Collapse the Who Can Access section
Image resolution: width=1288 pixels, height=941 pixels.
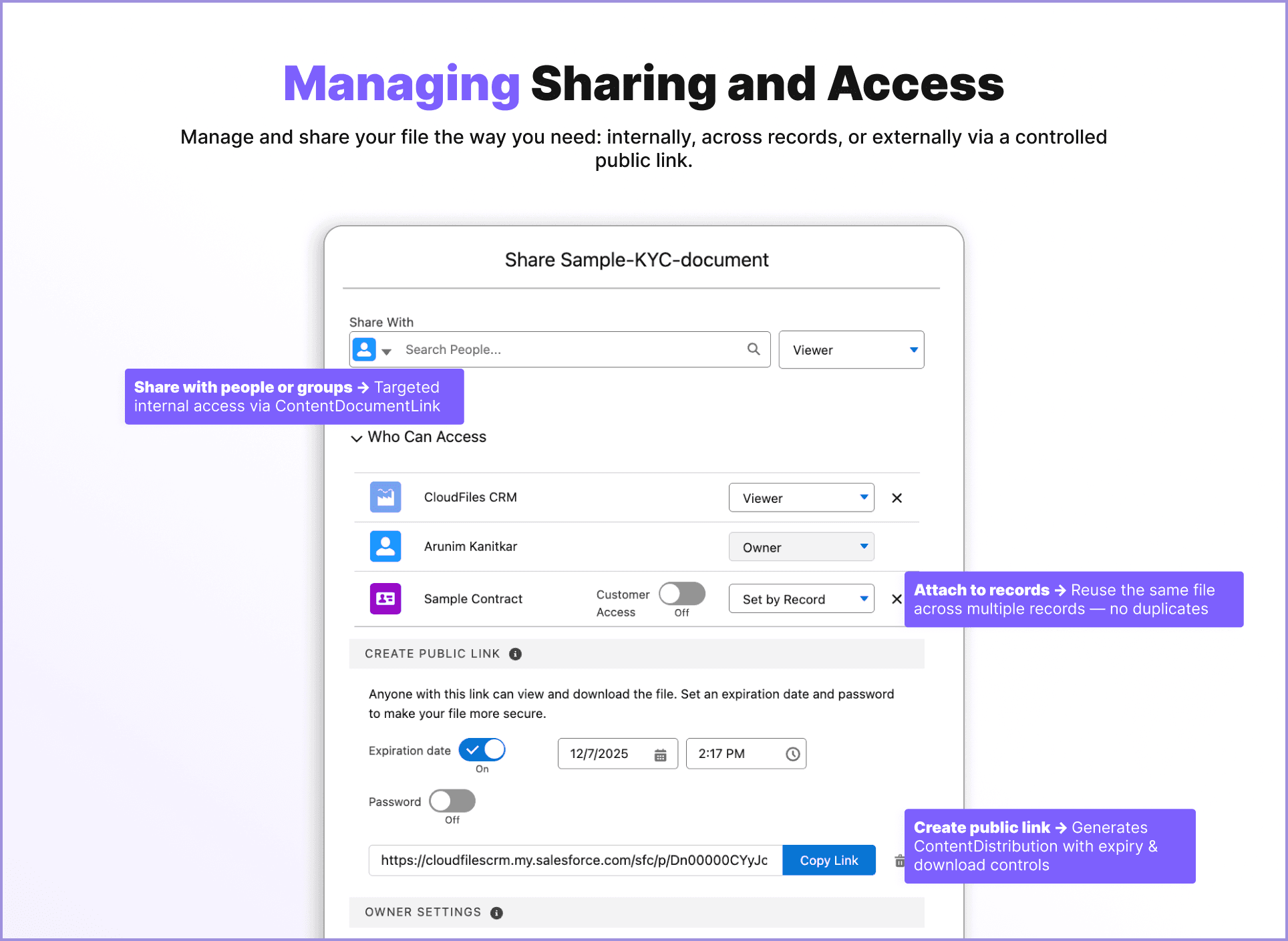(x=357, y=438)
